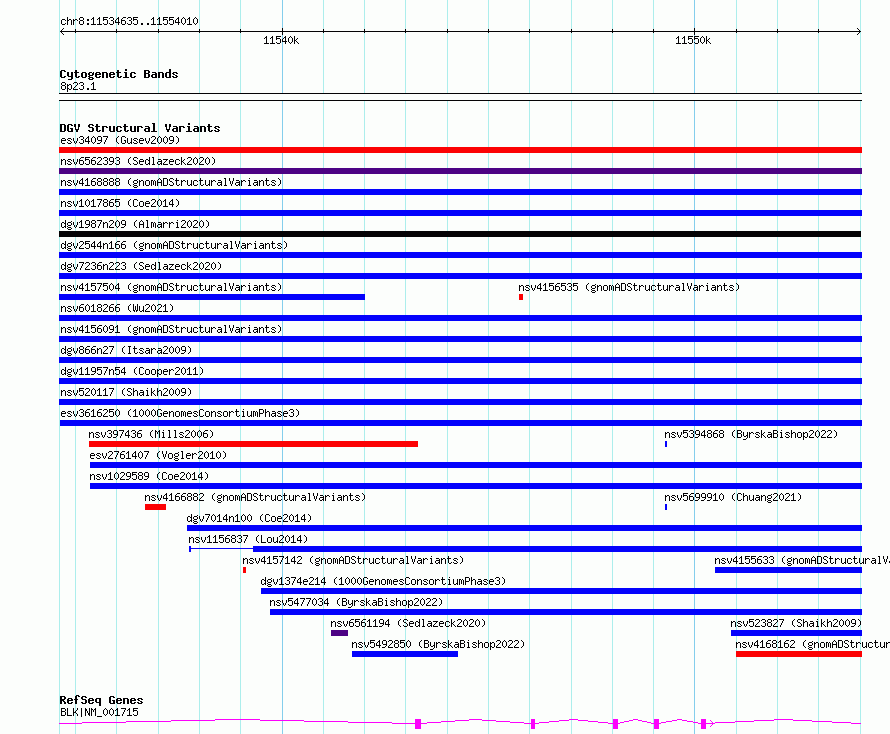Image resolution: width=890 pixels, height=734 pixels.
Task: Click the red nsv4168162 variant bar
Action: click(x=799, y=654)
